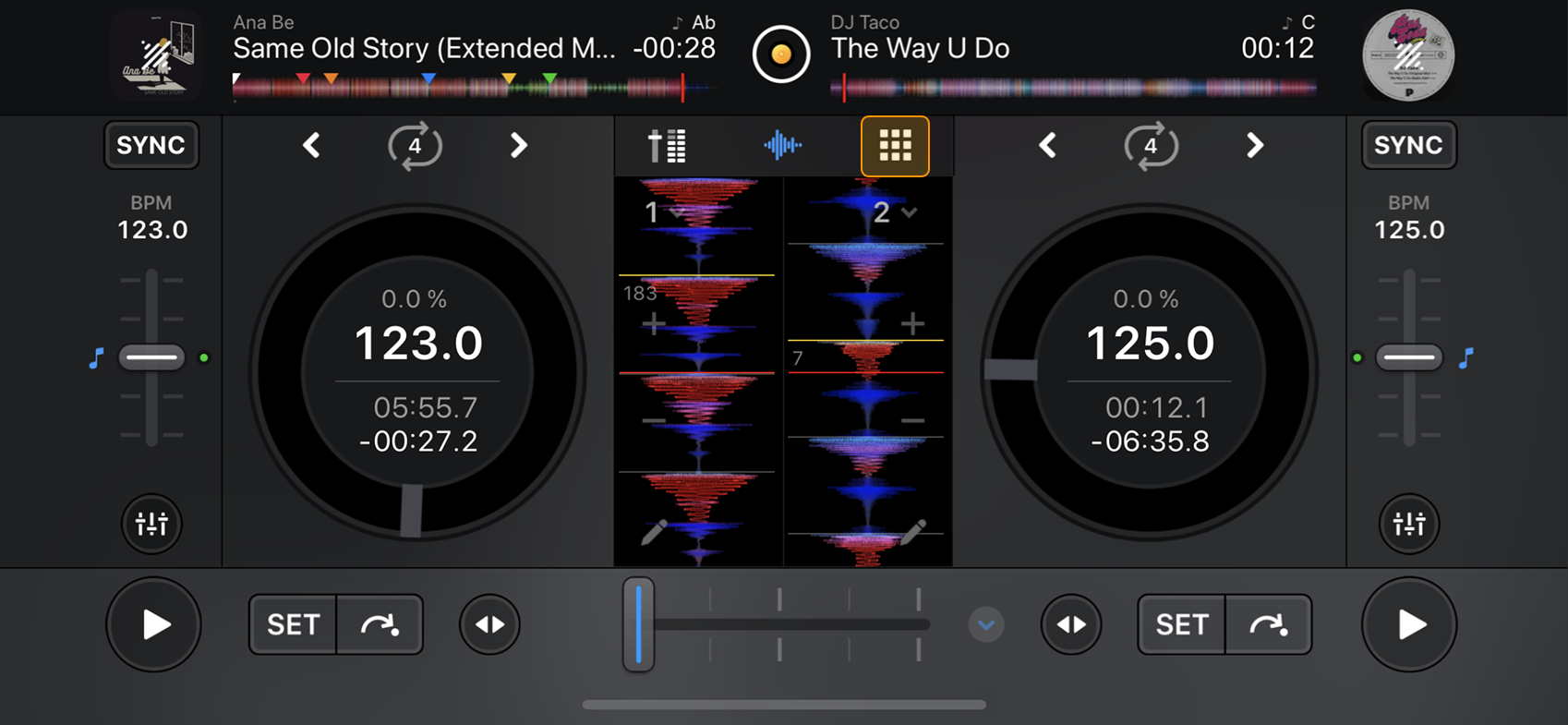1568x725 pixels.
Task: Jump to the first orange cue marker
Action: pyautogui.click(x=332, y=80)
